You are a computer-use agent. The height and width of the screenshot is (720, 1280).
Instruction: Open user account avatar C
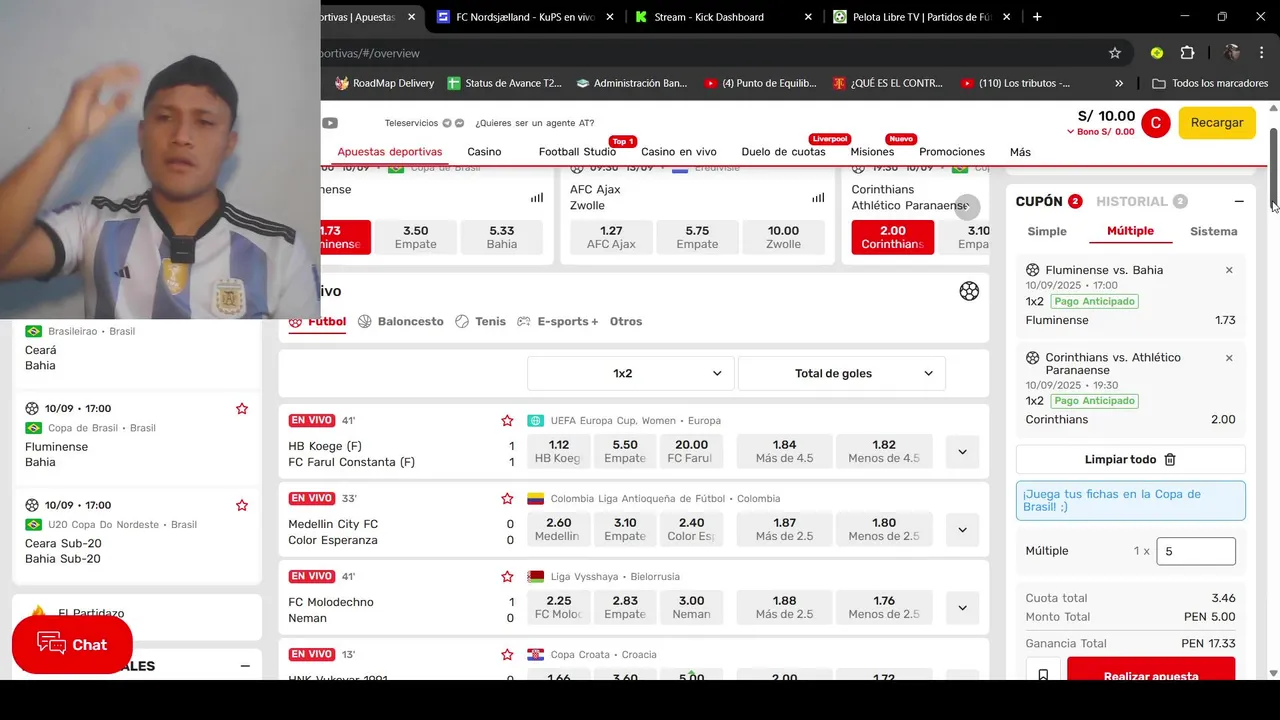(x=1156, y=123)
